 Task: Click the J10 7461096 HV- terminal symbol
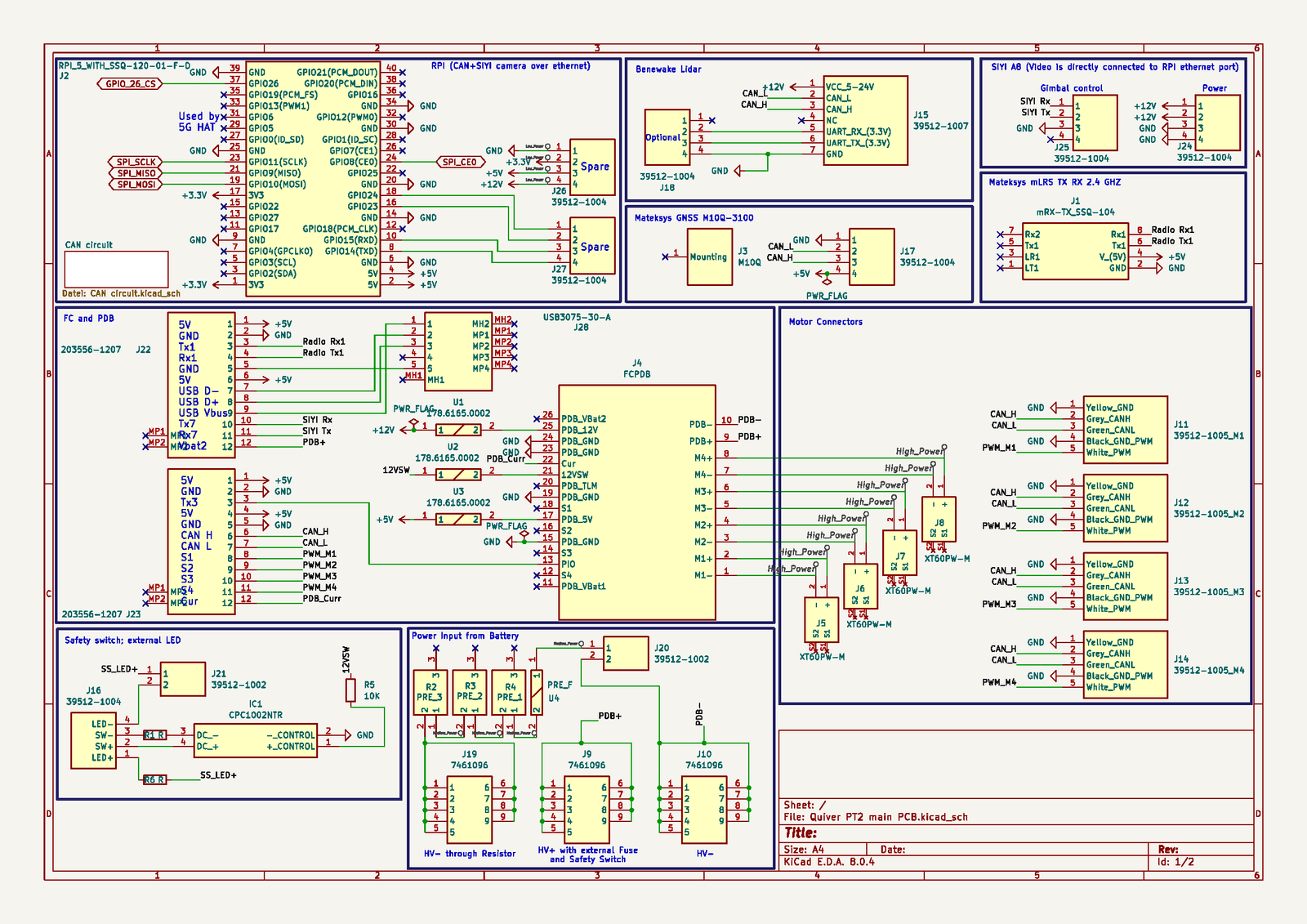704,810
